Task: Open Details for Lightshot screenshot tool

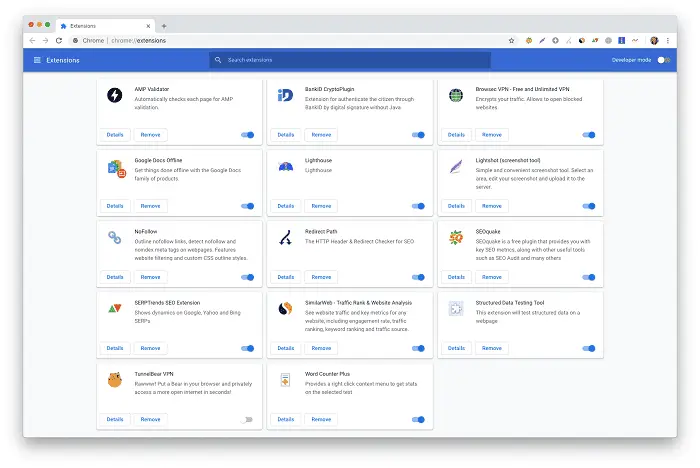Action: 456,206
